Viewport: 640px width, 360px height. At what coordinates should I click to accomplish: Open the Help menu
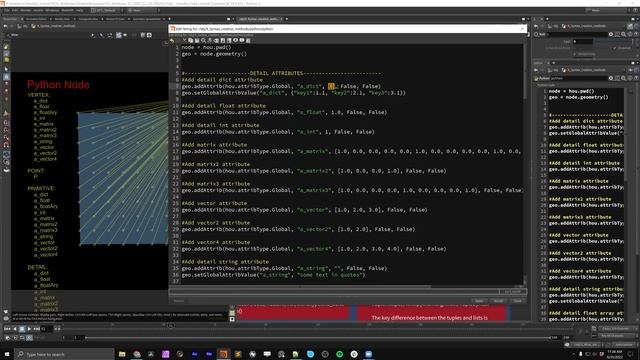click(80, 10)
